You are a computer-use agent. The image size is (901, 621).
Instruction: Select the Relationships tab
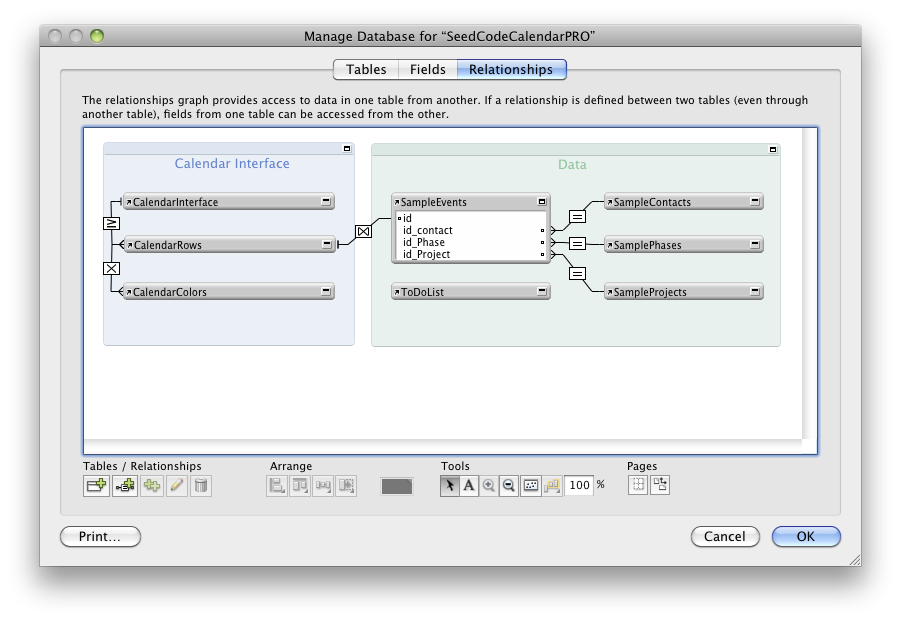[511, 70]
